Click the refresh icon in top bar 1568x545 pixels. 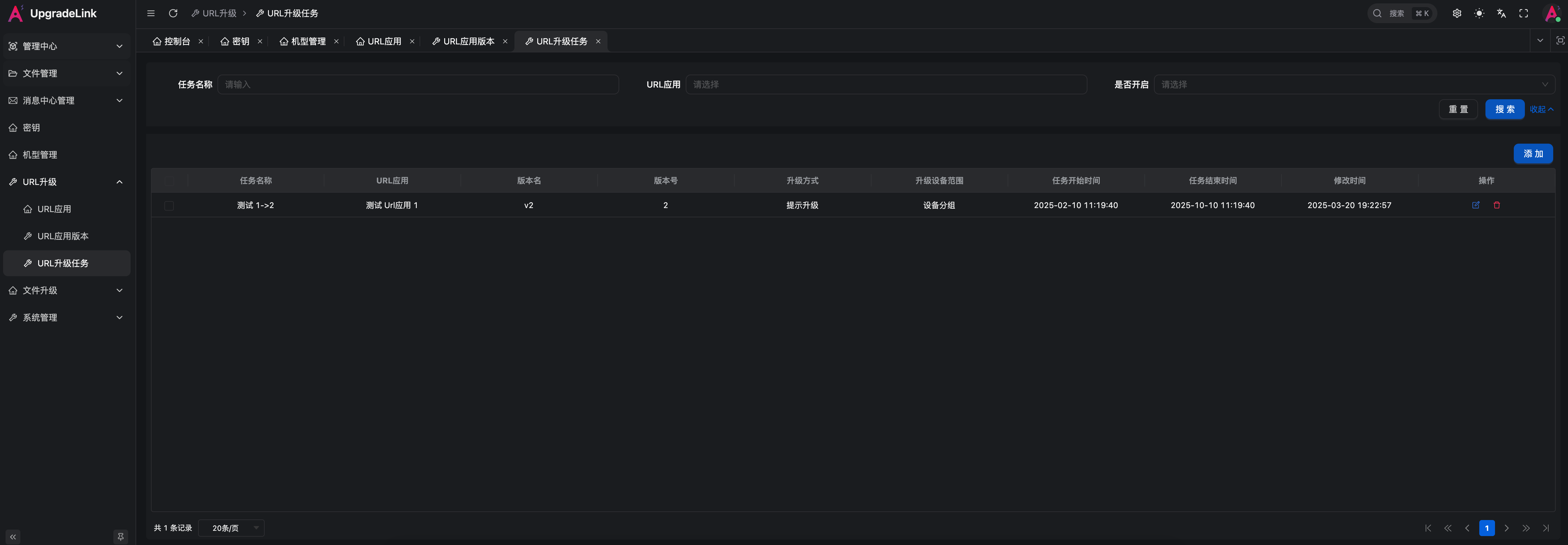[x=173, y=13]
